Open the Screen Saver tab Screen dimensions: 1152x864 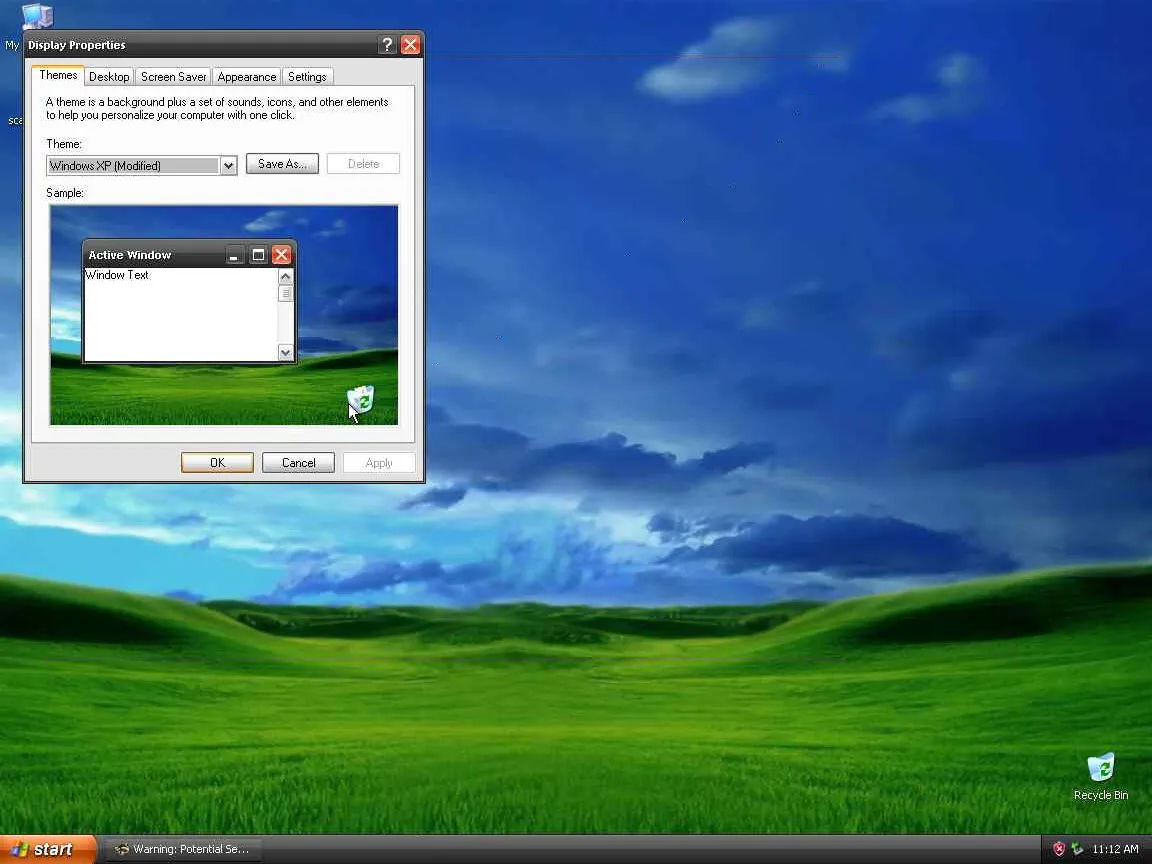pyautogui.click(x=173, y=76)
